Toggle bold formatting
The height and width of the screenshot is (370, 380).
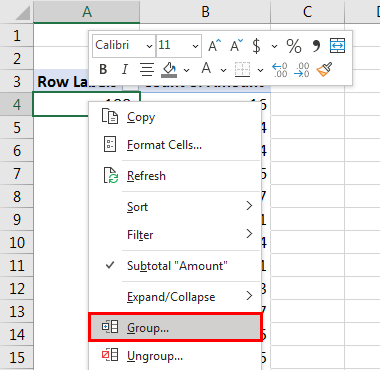coord(103,69)
